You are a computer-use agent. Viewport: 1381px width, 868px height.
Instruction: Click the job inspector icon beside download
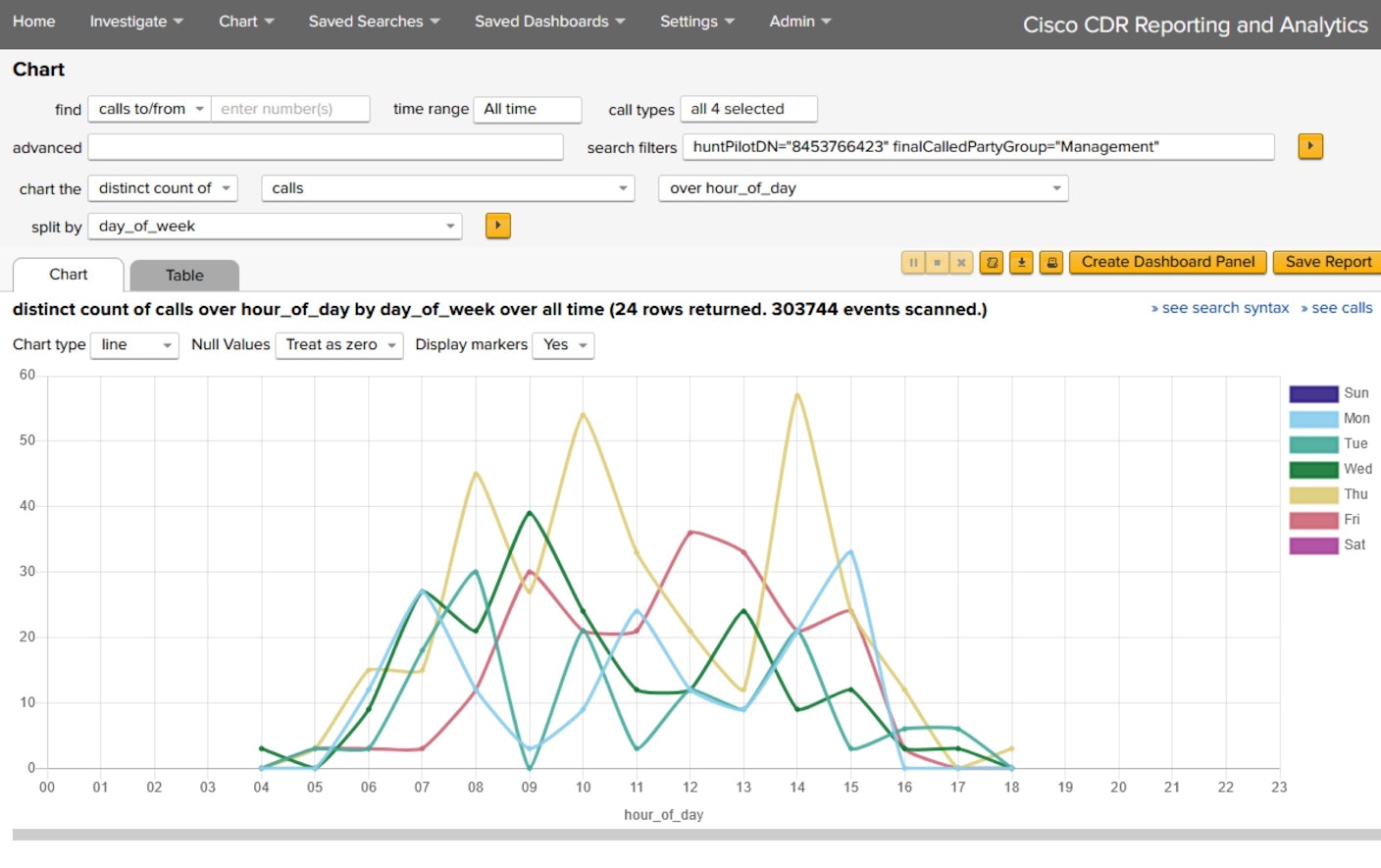pyautogui.click(x=993, y=263)
